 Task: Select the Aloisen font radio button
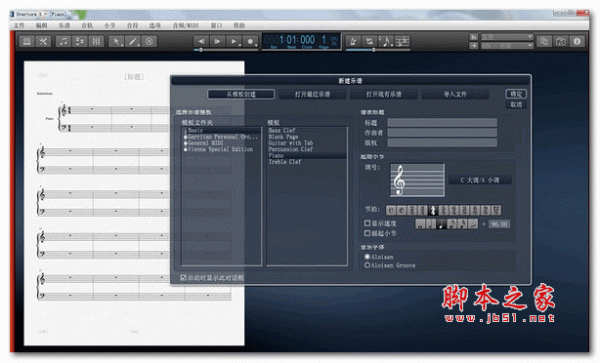click(x=367, y=257)
